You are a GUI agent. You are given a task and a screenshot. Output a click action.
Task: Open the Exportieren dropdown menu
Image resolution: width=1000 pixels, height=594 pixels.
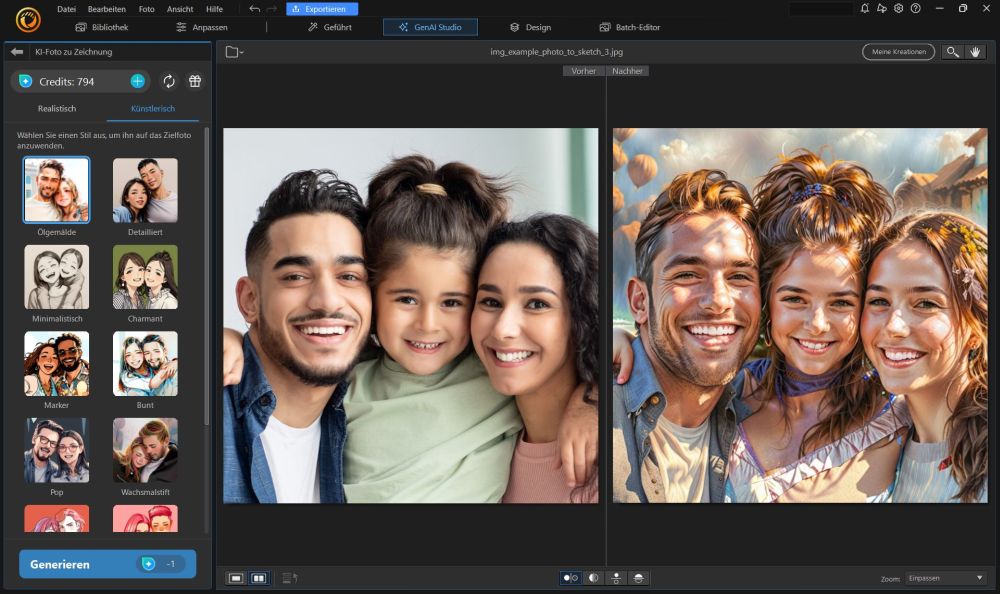323,8
